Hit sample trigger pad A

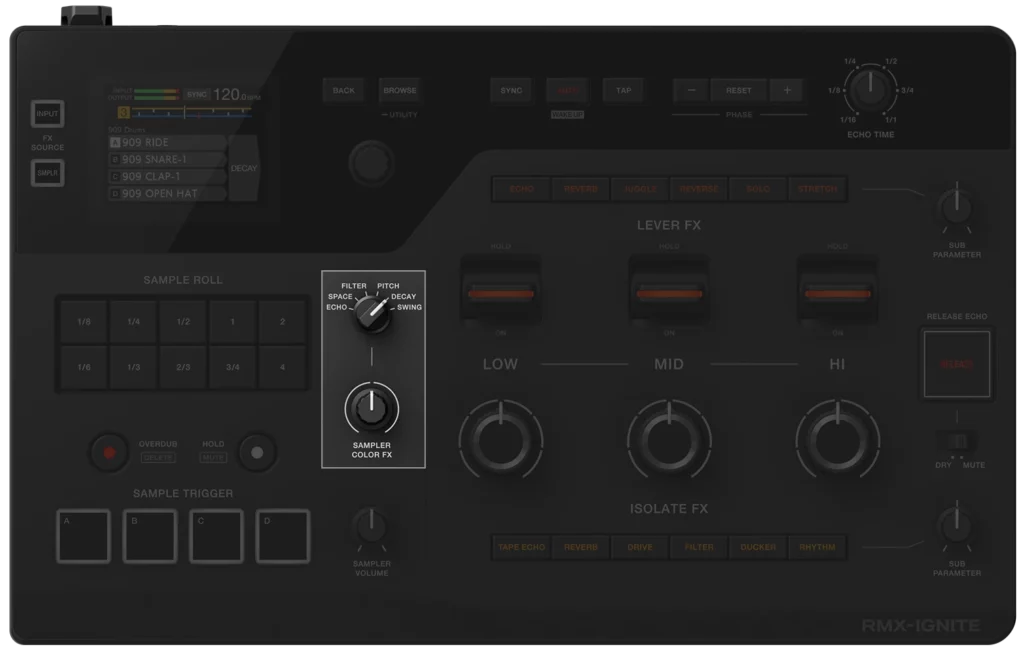point(83,536)
